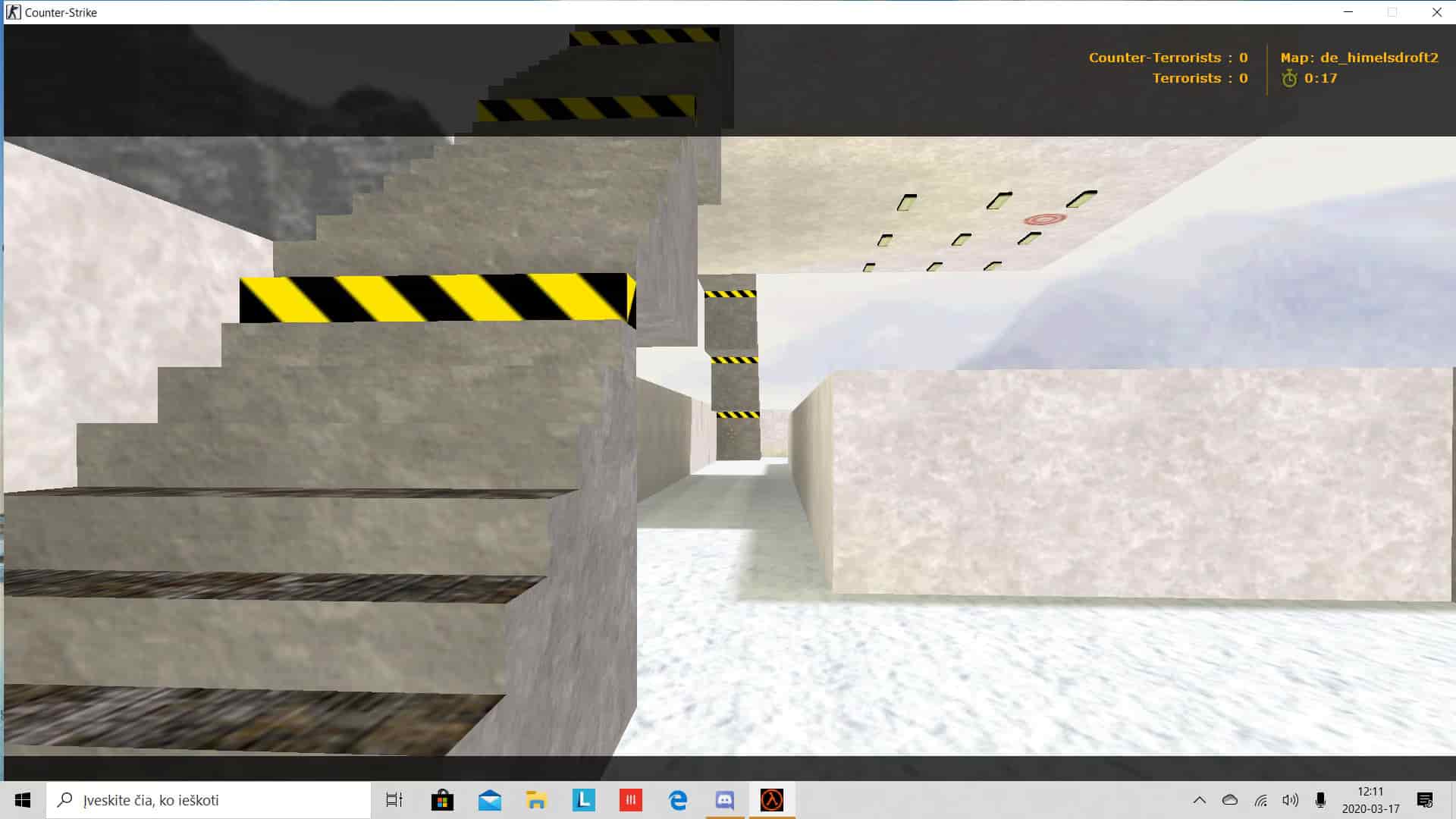The height and width of the screenshot is (819, 1456).
Task: Open the blue L app on taskbar
Action: tap(583, 800)
